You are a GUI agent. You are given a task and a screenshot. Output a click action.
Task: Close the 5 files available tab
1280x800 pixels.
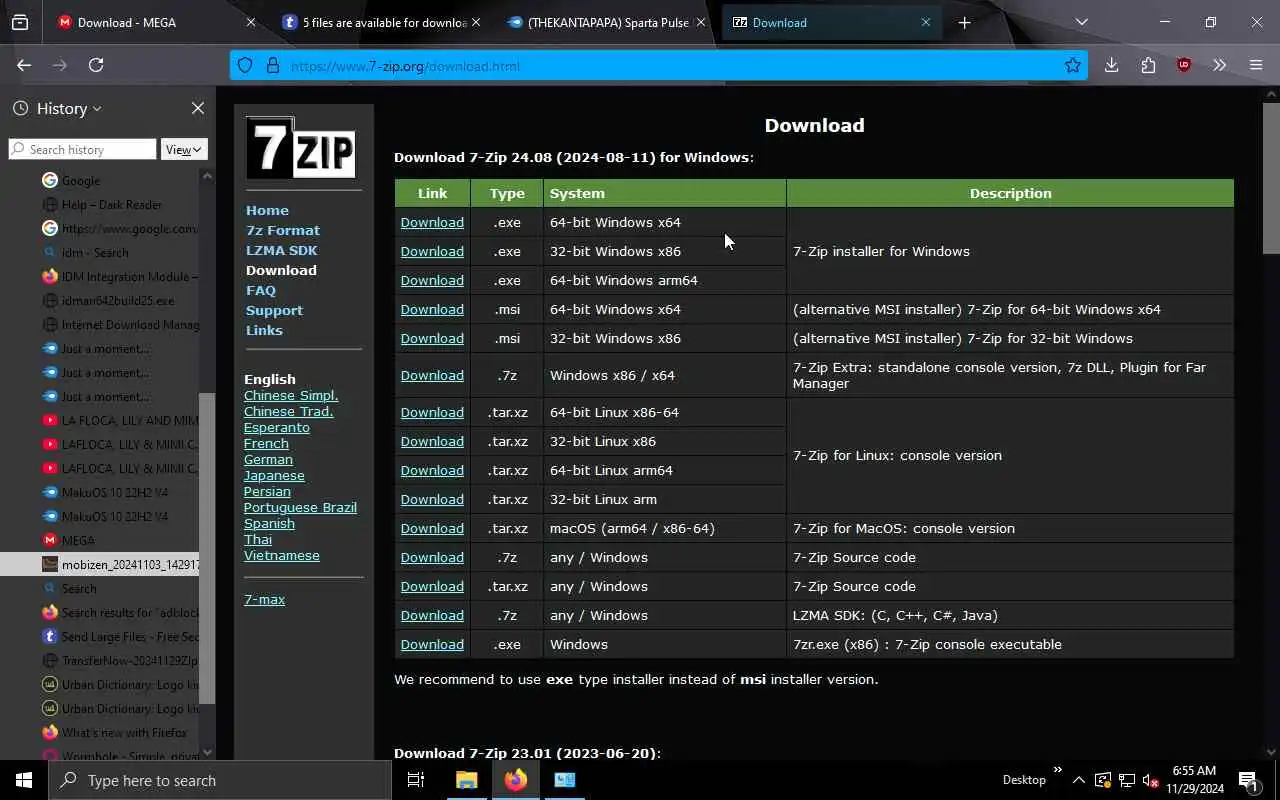click(476, 22)
